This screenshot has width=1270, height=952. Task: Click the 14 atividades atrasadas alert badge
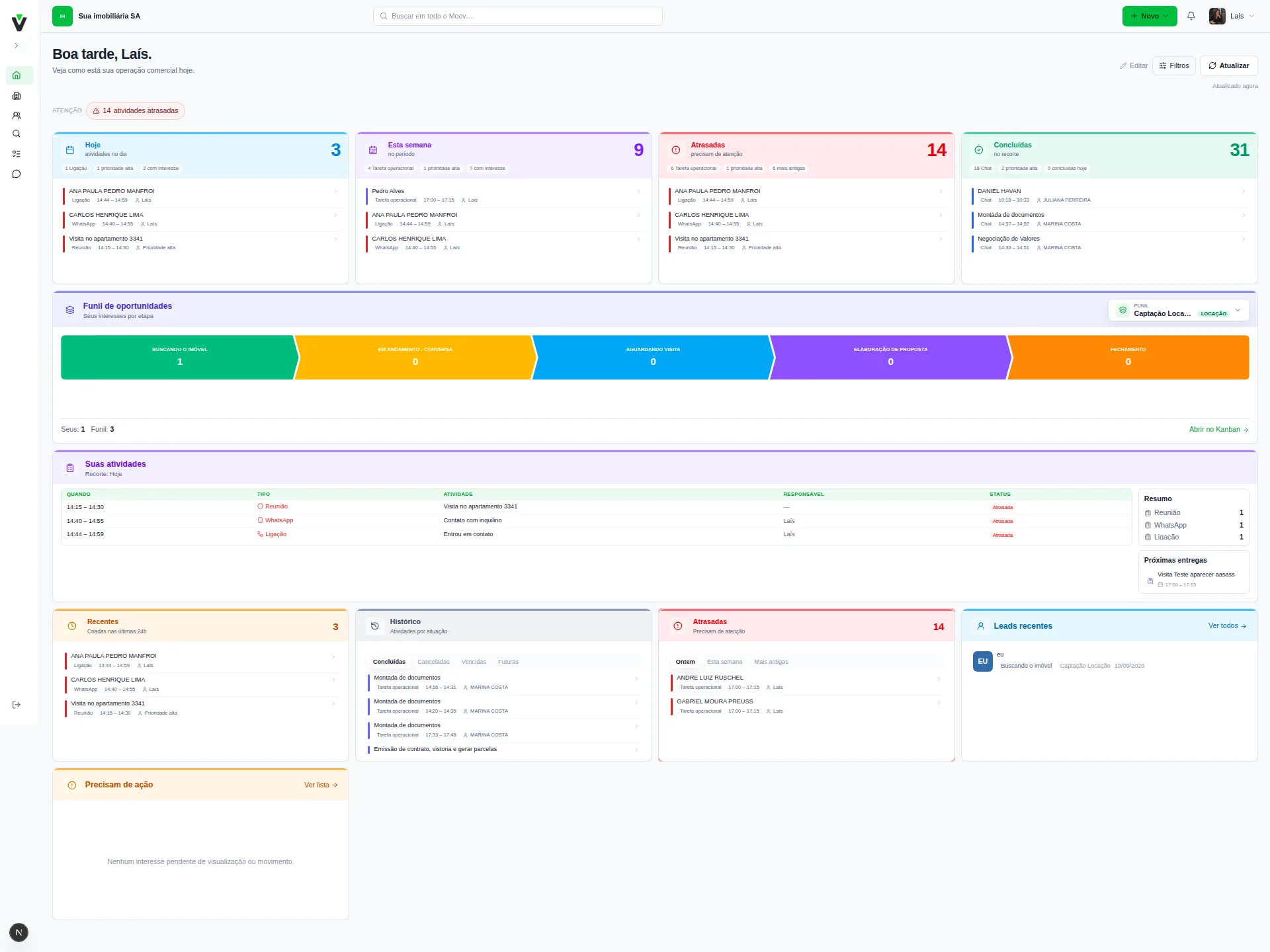pos(136,111)
